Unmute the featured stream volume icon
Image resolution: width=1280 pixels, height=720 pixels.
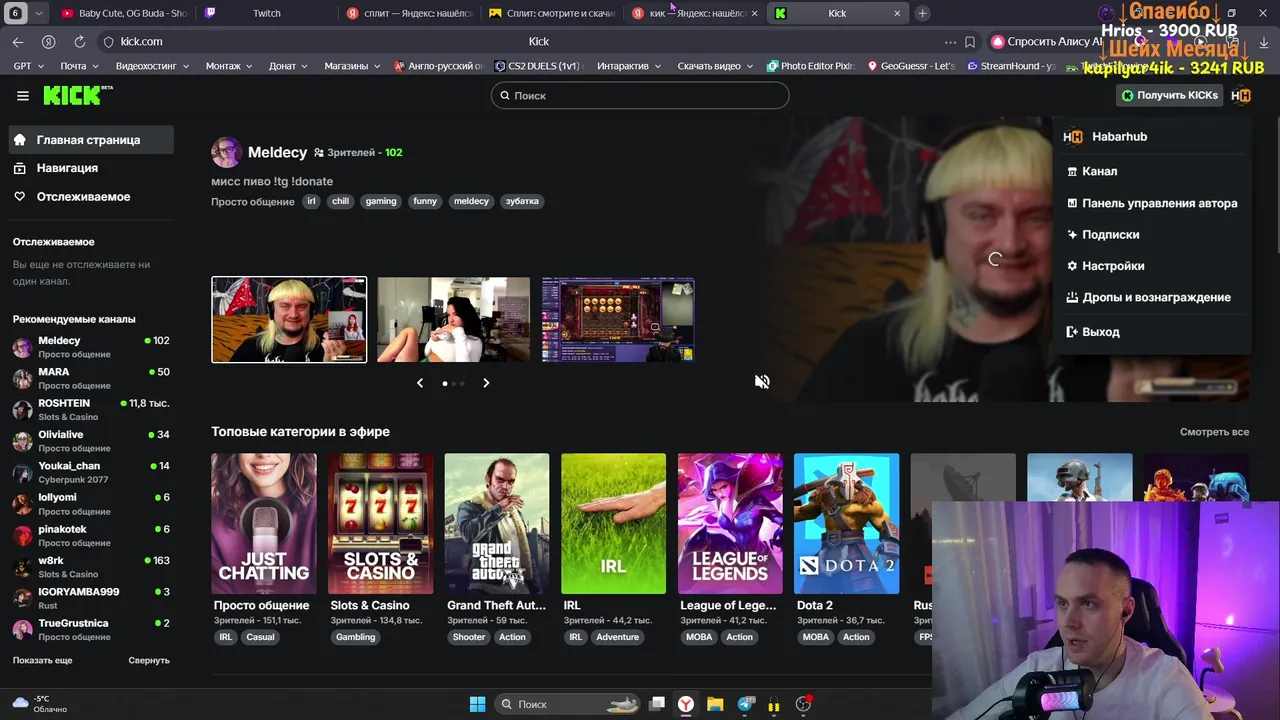(762, 382)
